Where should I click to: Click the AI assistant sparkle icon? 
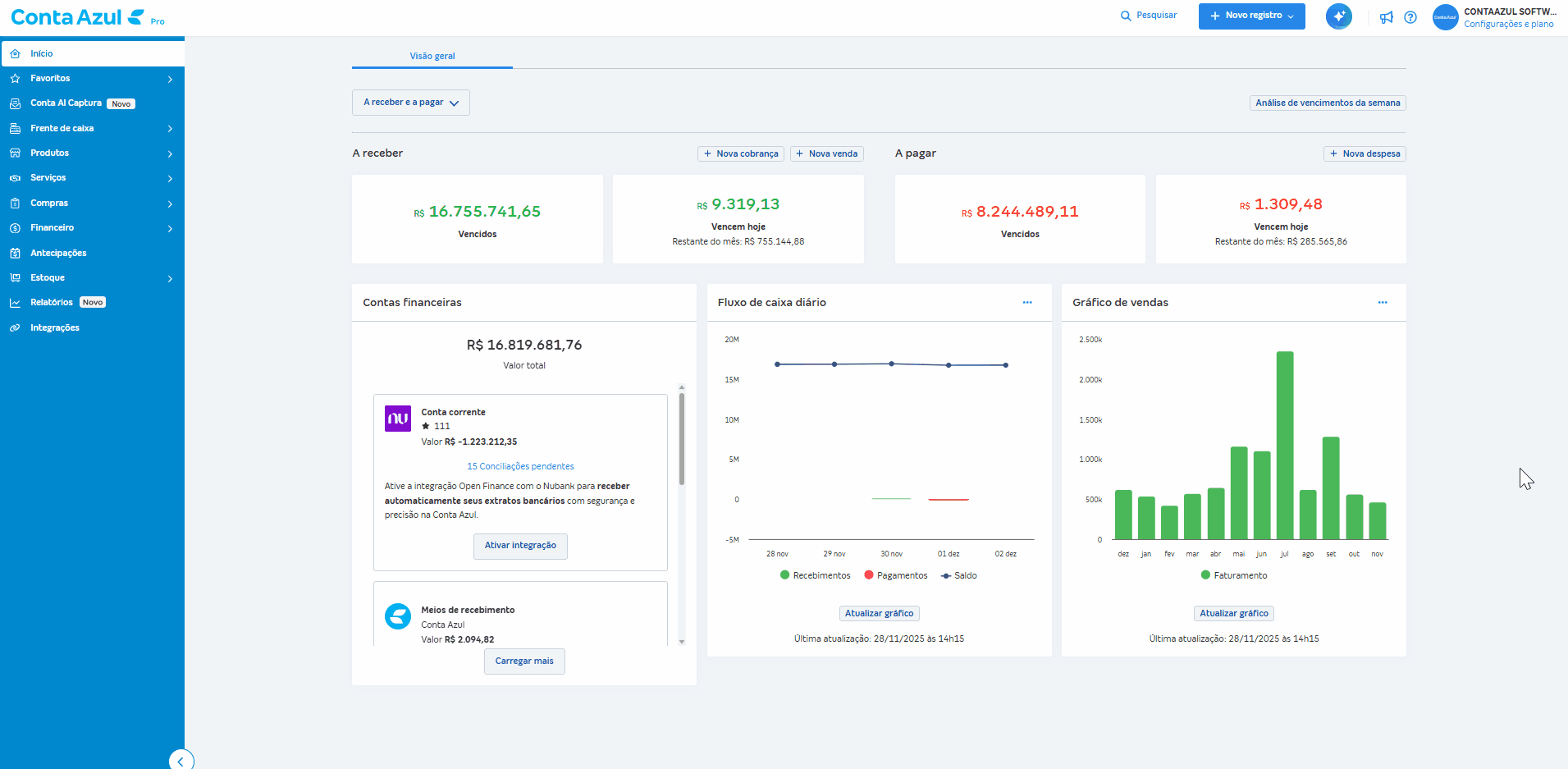point(1338,16)
